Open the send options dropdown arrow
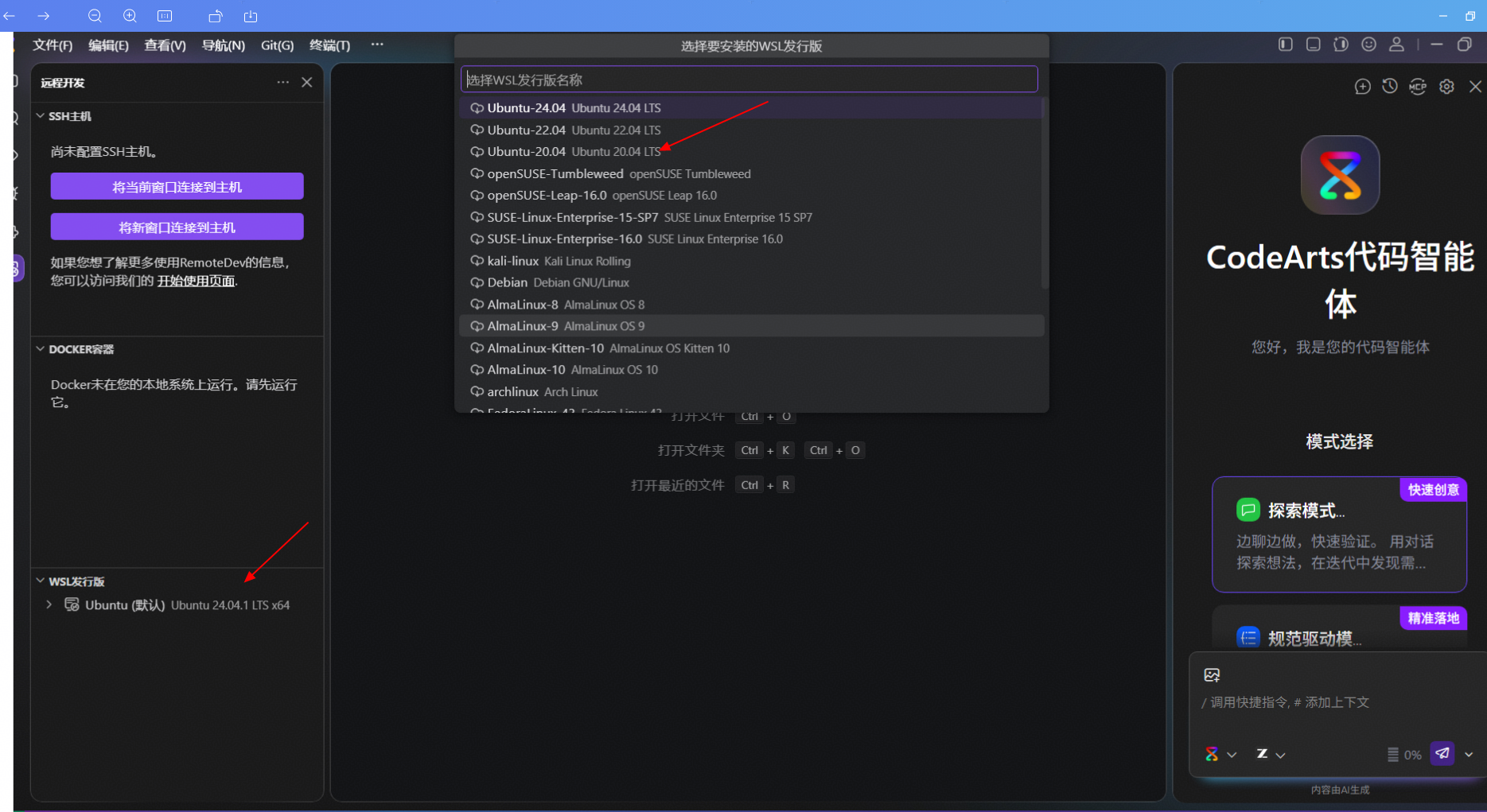 point(1469,754)
